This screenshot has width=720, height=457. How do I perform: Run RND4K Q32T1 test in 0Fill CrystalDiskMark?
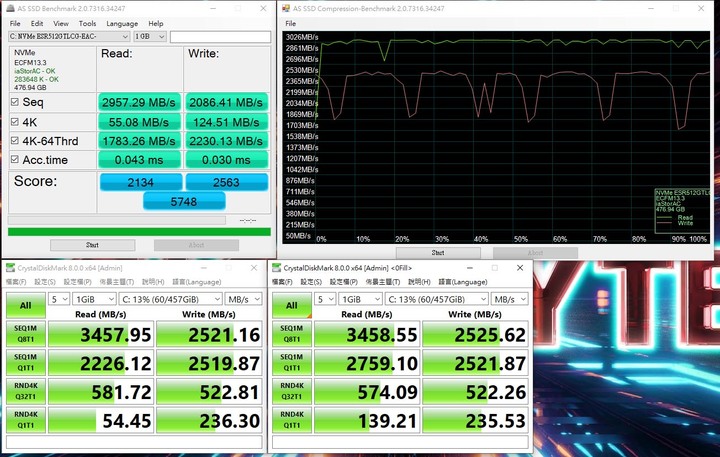click(292, 391)
